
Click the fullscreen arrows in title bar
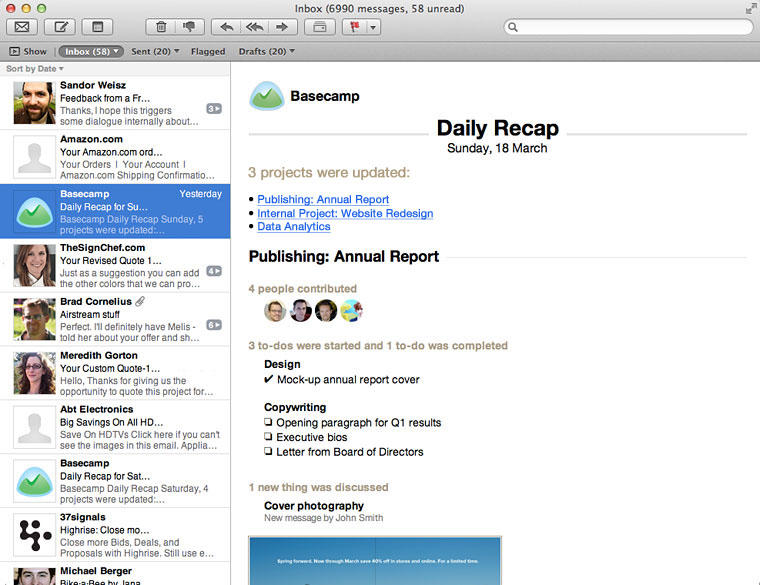point(751,8)
